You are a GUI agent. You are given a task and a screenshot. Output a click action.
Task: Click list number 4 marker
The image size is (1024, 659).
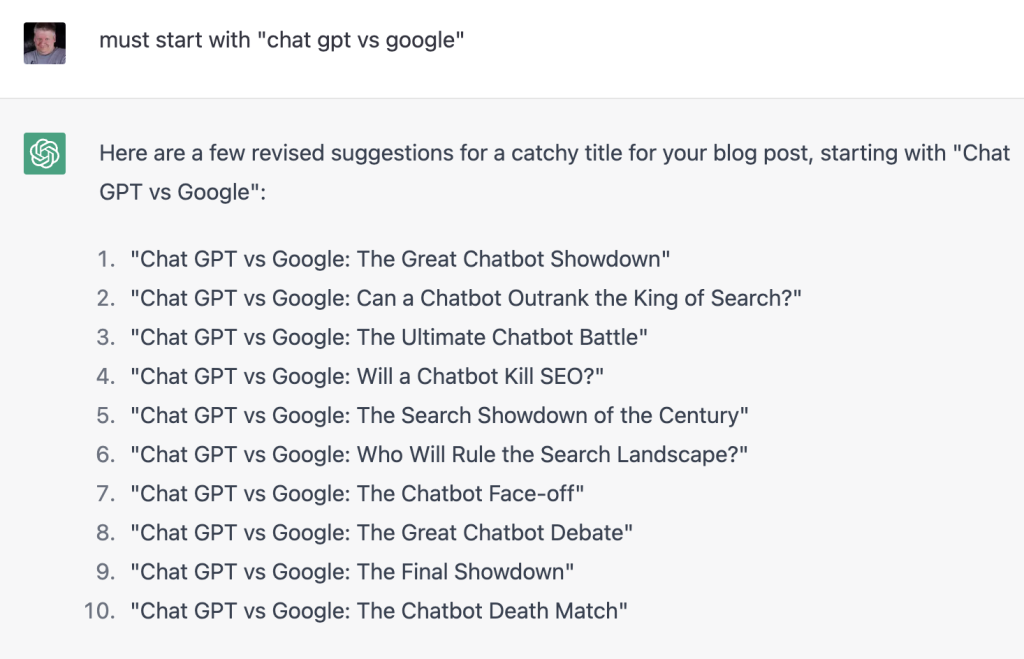106,376
